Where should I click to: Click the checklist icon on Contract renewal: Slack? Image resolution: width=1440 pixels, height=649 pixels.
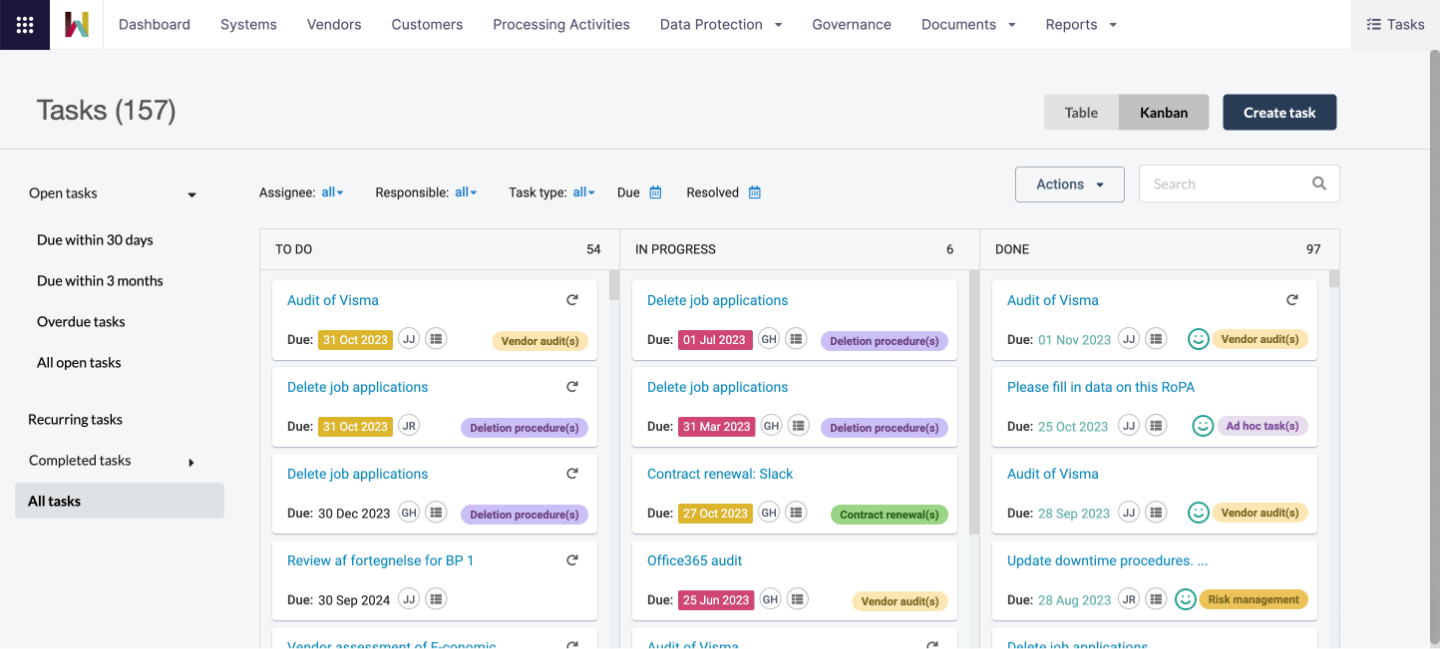[796, 512]
